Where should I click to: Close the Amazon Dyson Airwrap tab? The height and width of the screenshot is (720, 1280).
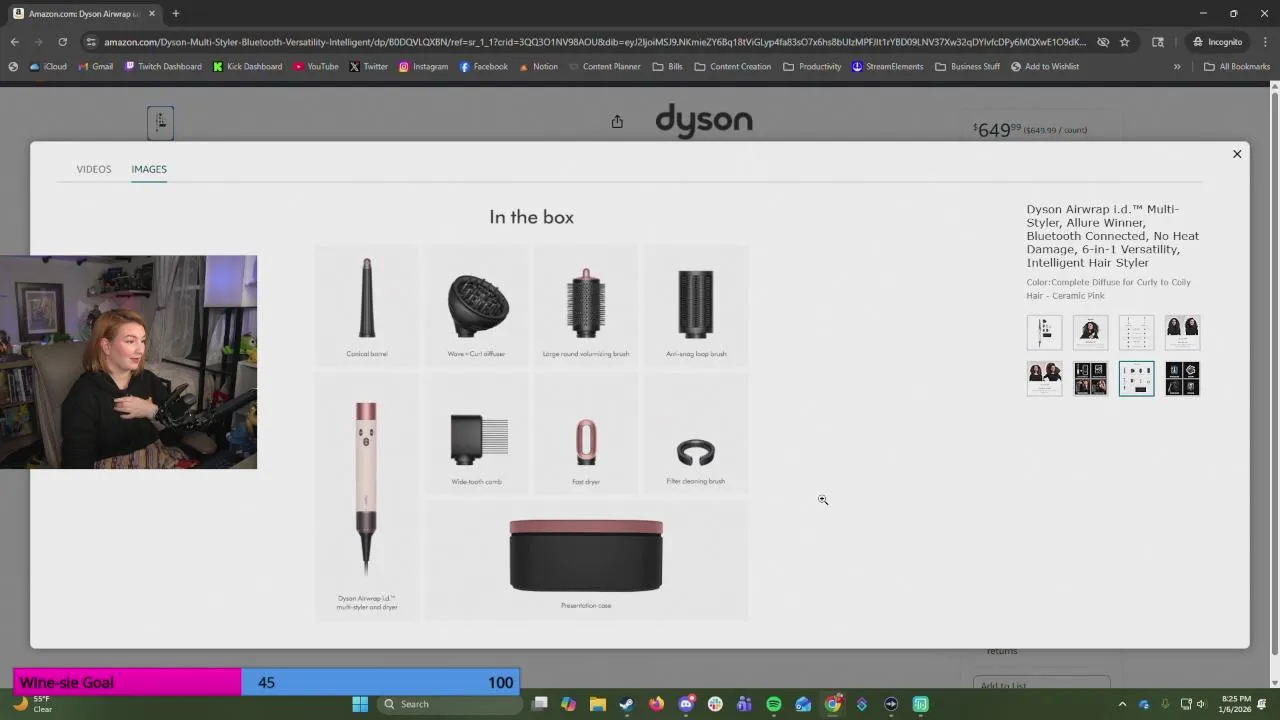tap(150, 14)
